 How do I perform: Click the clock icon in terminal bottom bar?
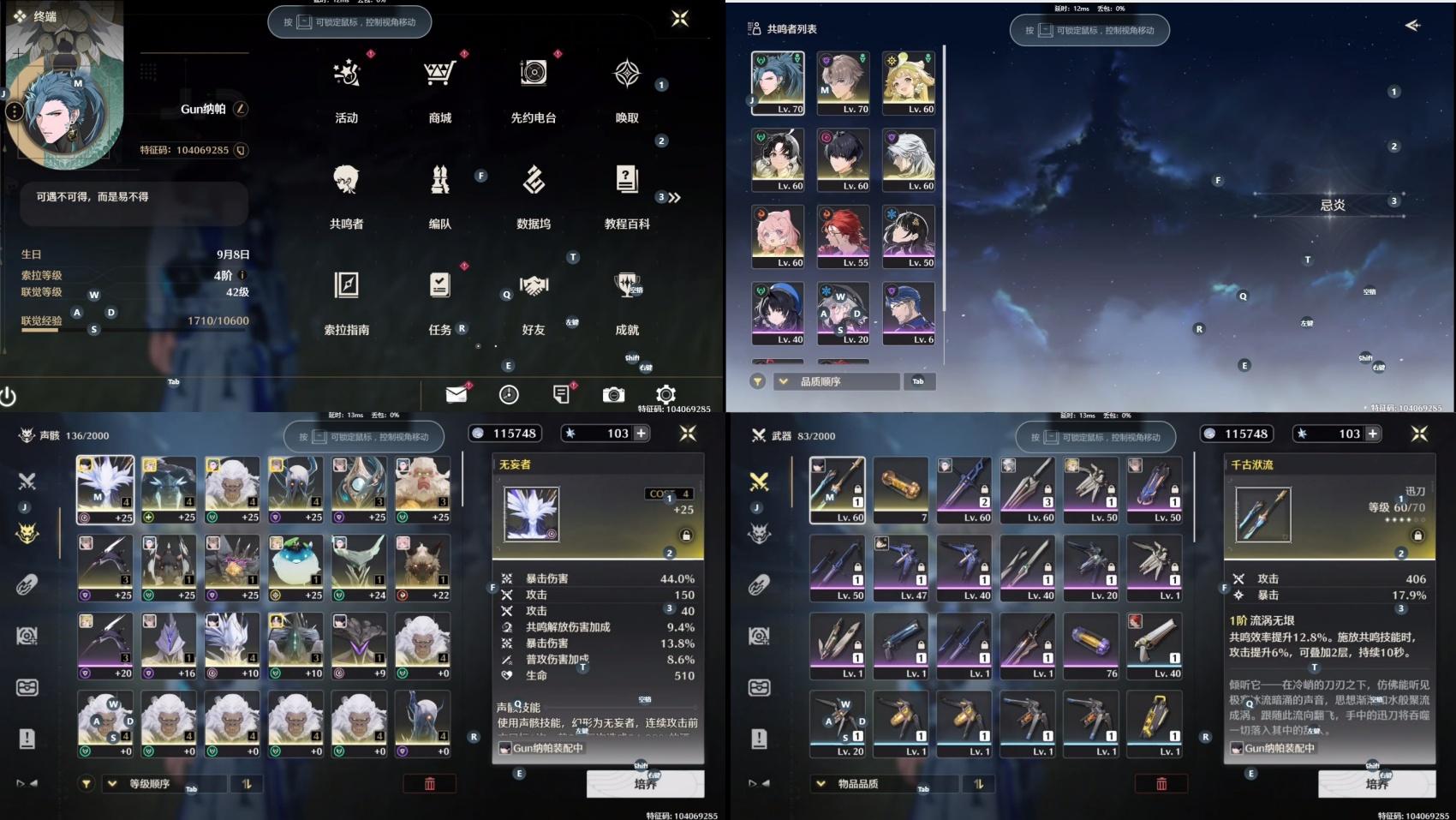point(509,394)
